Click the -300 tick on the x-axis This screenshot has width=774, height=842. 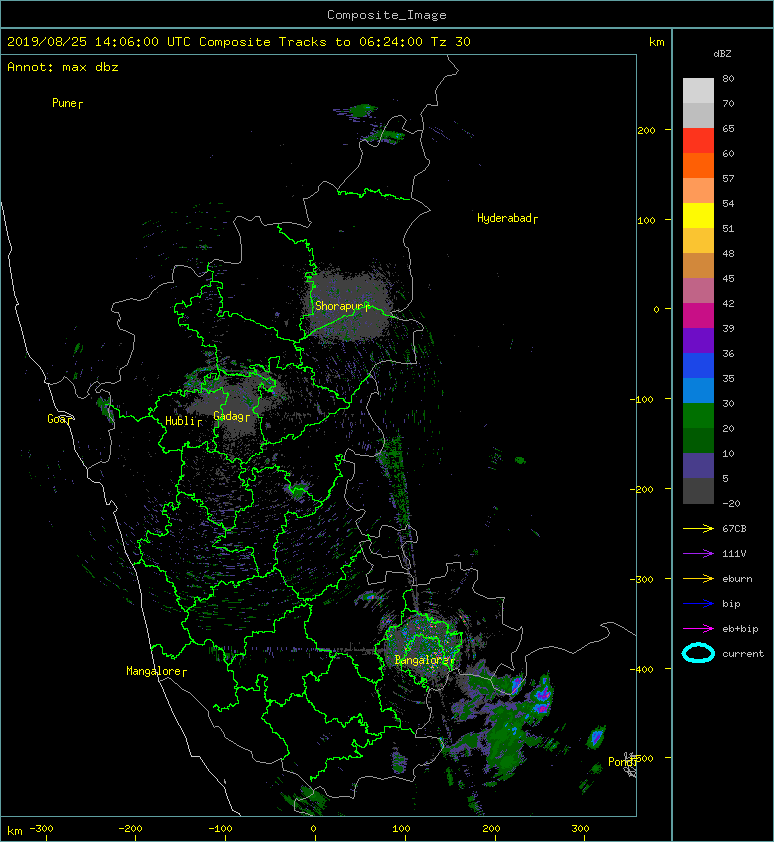[41, 829]
